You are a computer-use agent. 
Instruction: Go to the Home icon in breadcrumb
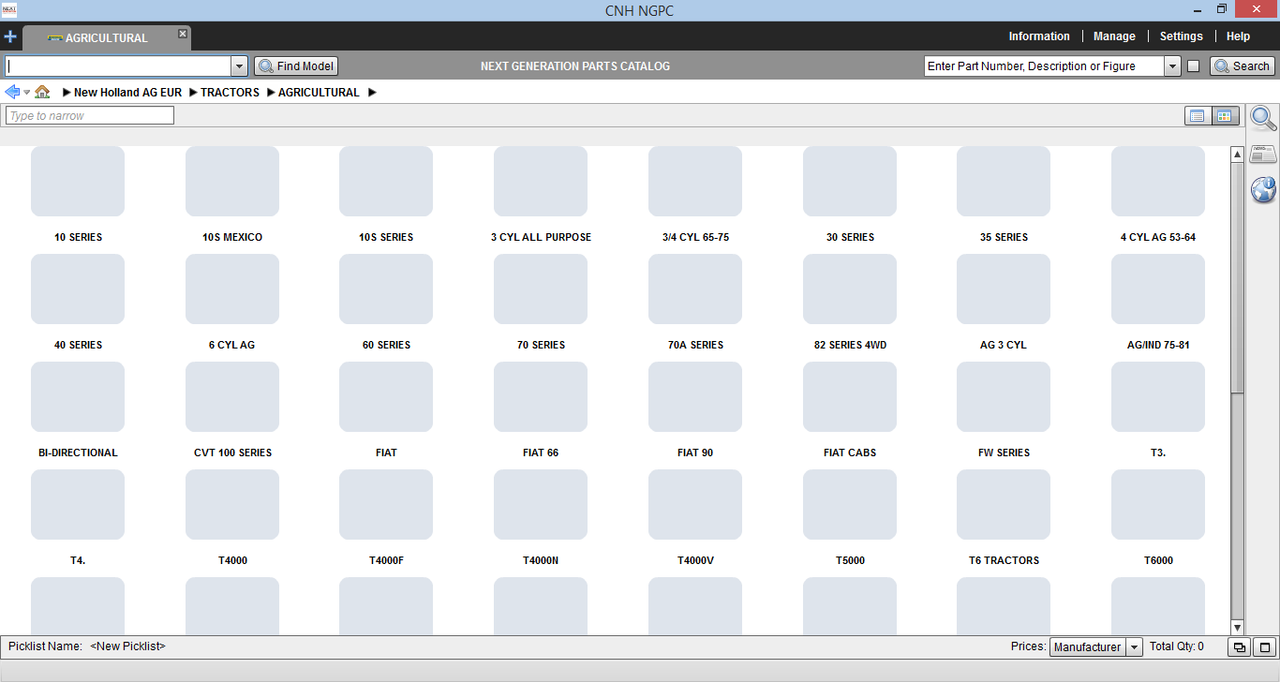pos(42,92)
